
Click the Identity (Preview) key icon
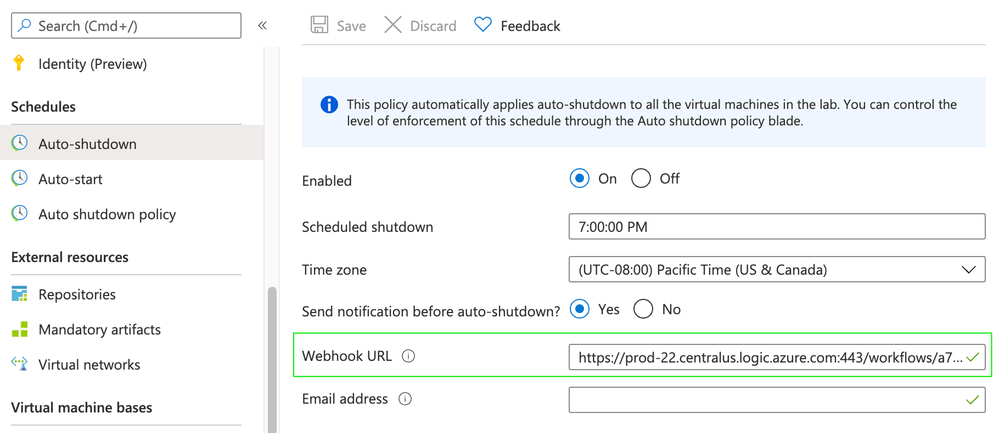pos(19,63)
